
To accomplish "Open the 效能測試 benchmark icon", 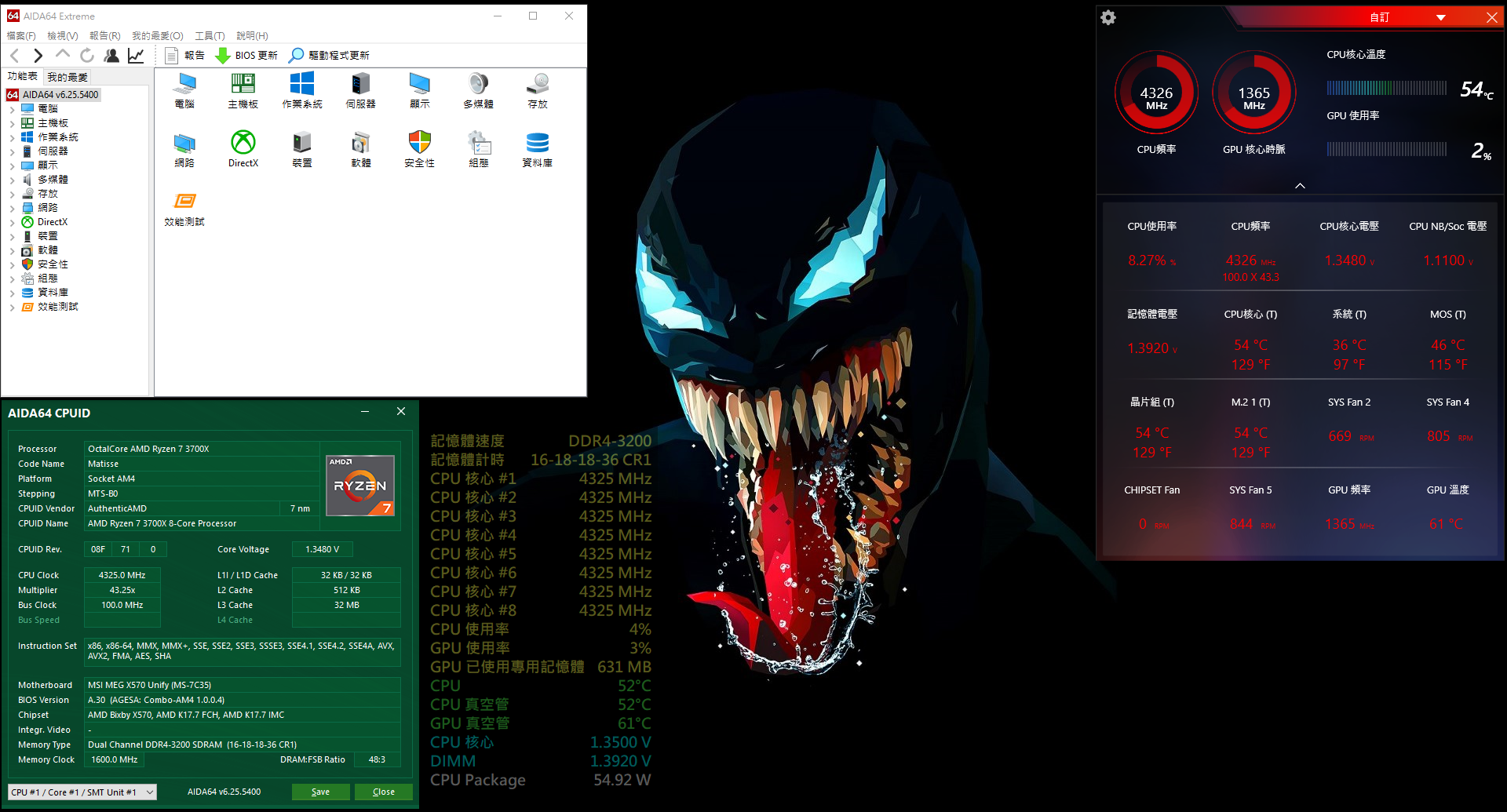I will pos(184,202).
